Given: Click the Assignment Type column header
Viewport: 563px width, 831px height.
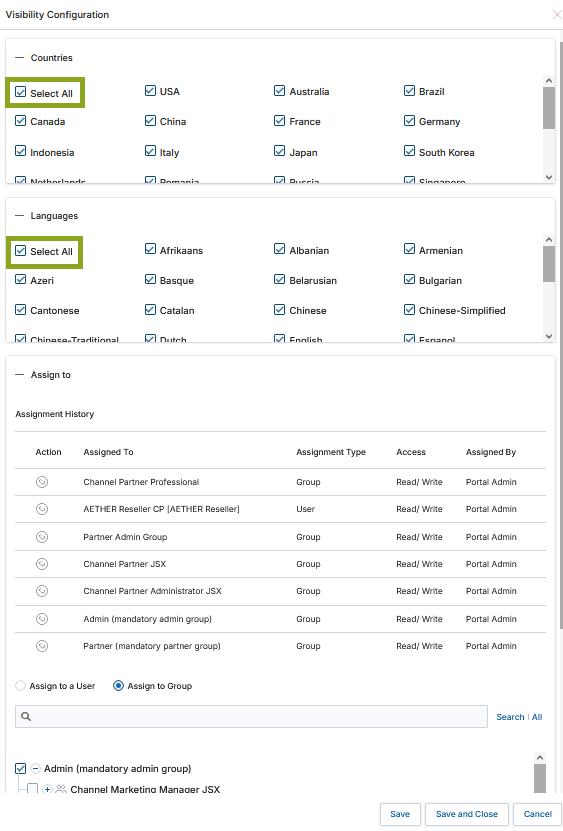Looking at the screenshot, I should pos(331,452).
